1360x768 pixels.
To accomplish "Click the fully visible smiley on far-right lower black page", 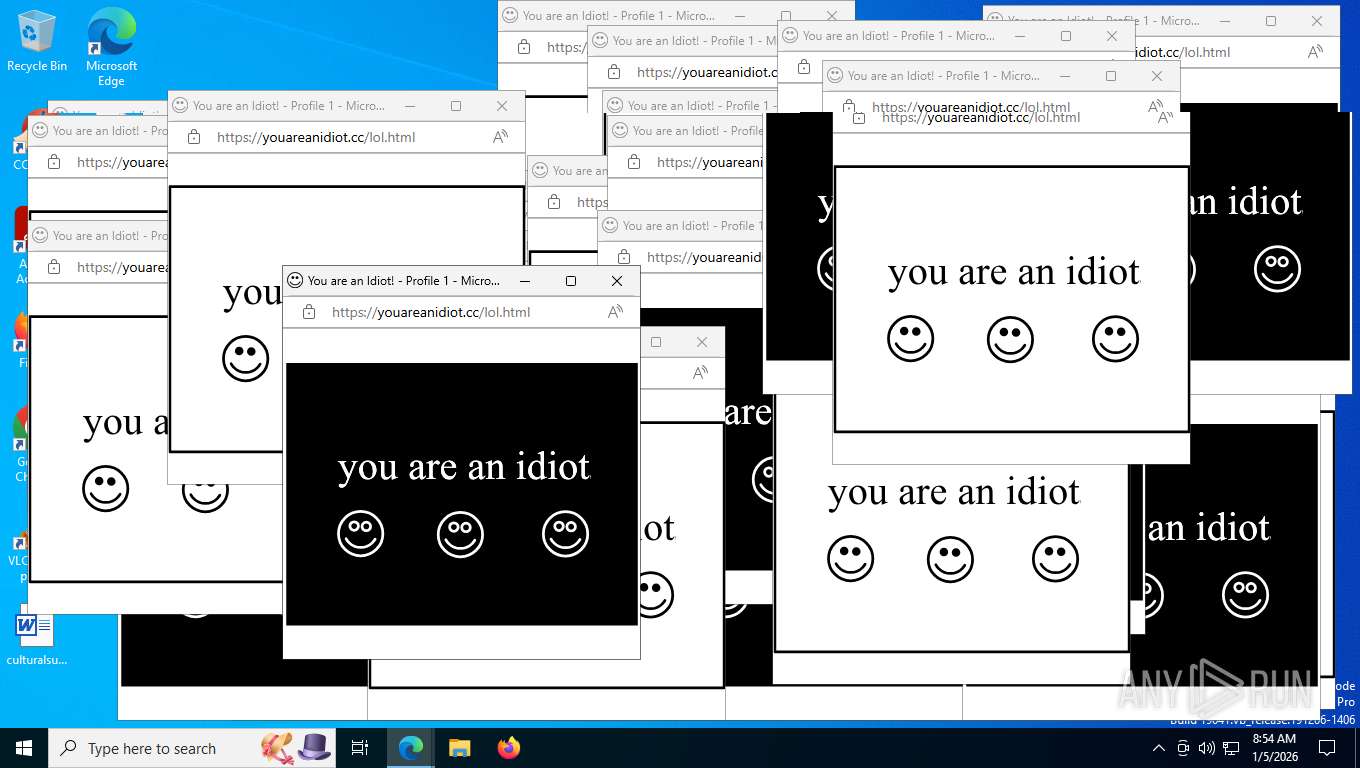I will pos(1246,596).
